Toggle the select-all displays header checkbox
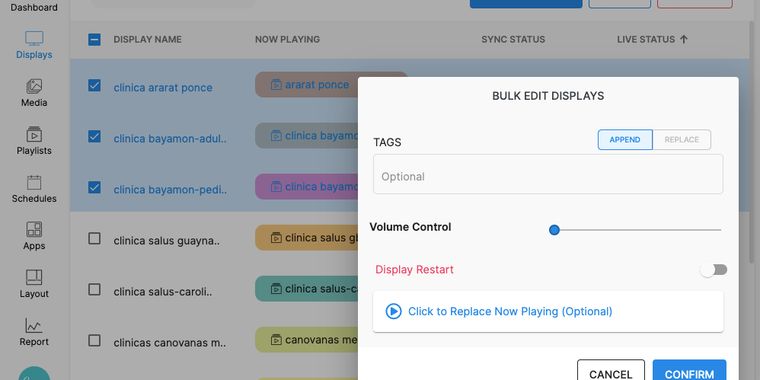Image resolution: width=760 pixels, height=380 pixels. (95, 39)
